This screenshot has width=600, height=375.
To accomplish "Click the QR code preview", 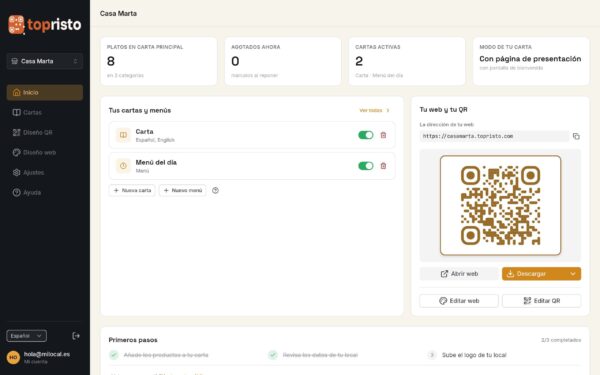I will tap(501, 205).
